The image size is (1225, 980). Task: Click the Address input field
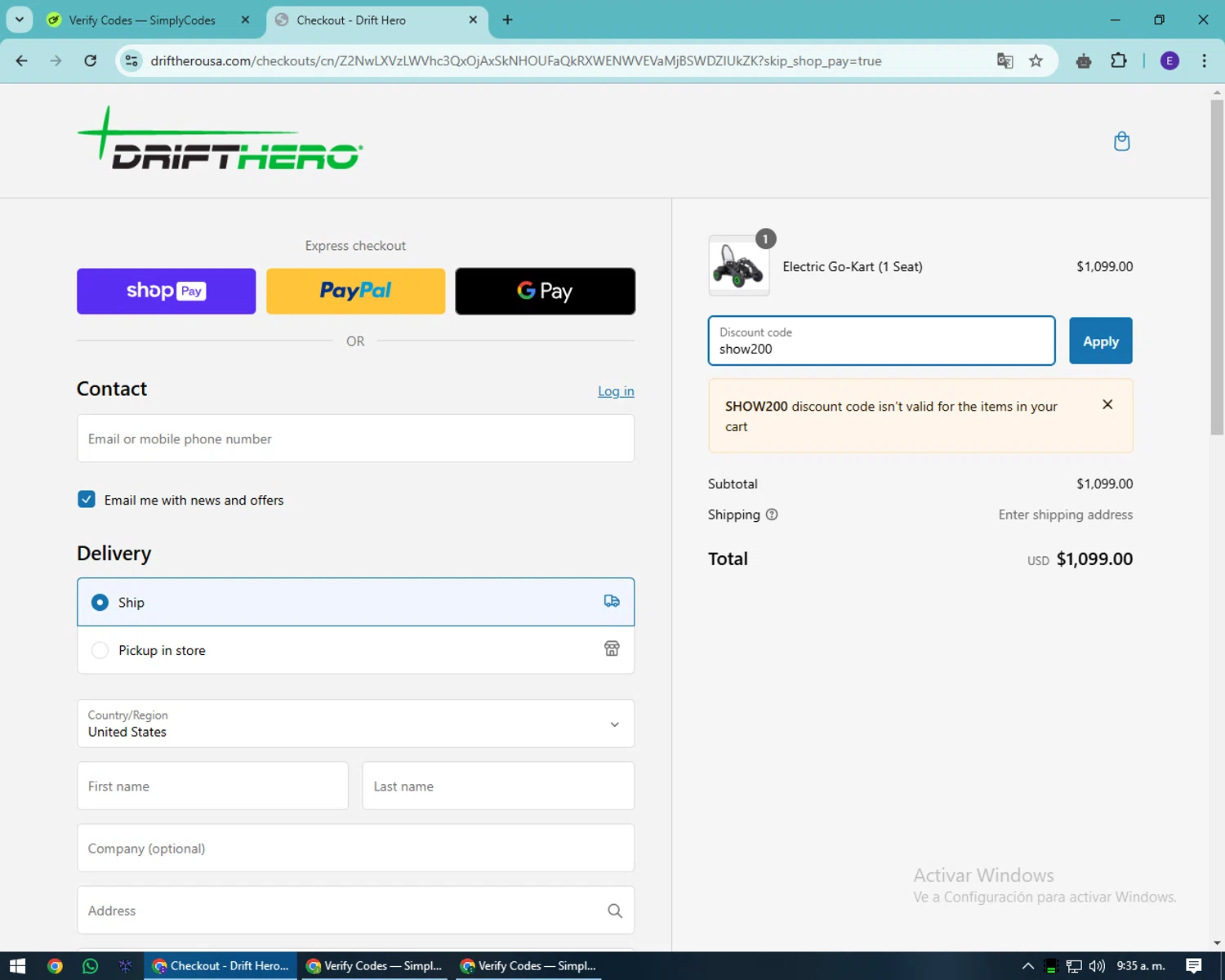coord(355,910)
